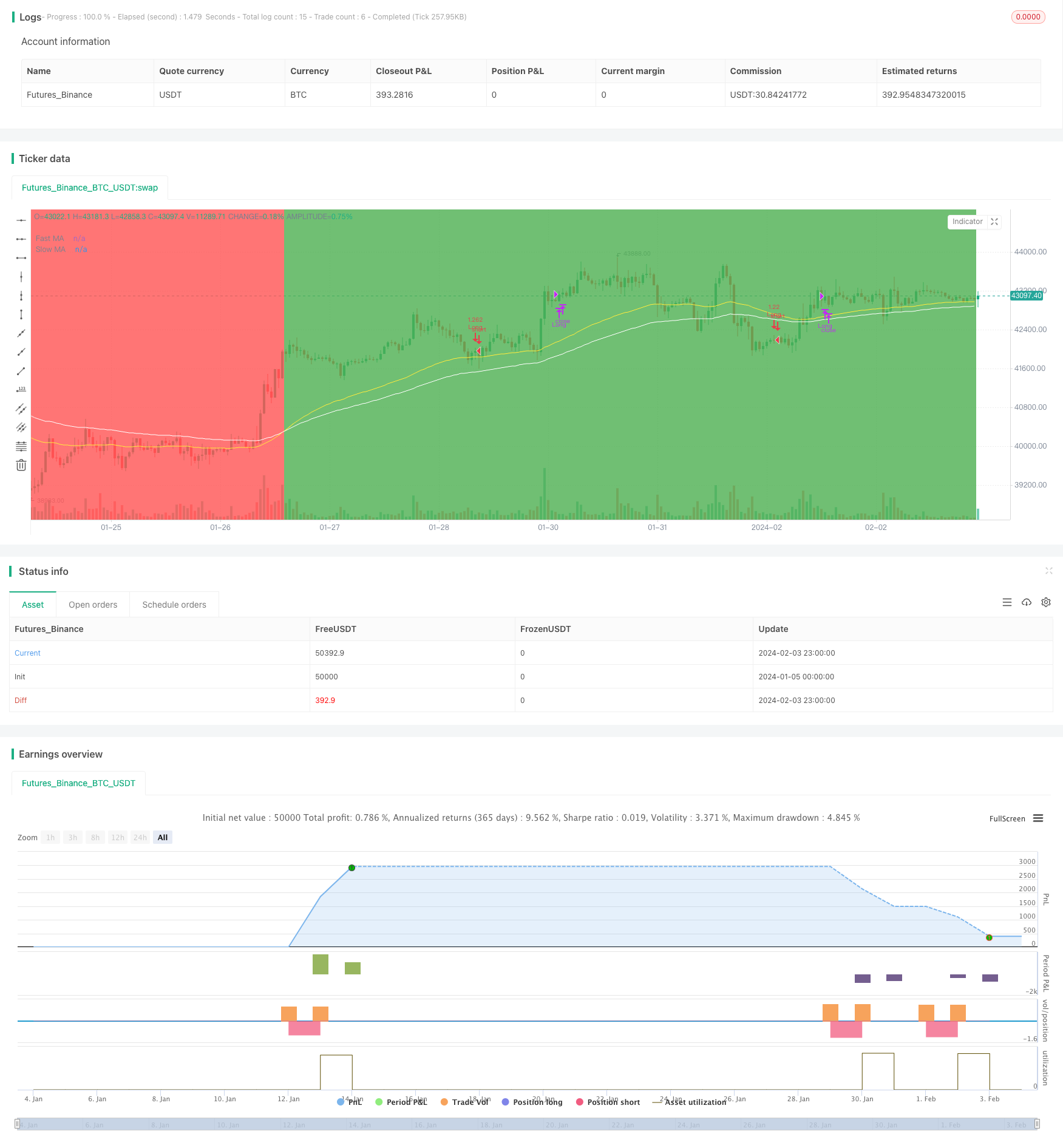1063x1148 pixels.
Task: Click the trash icon to delete drawings
Action: [x=21, y=465]
